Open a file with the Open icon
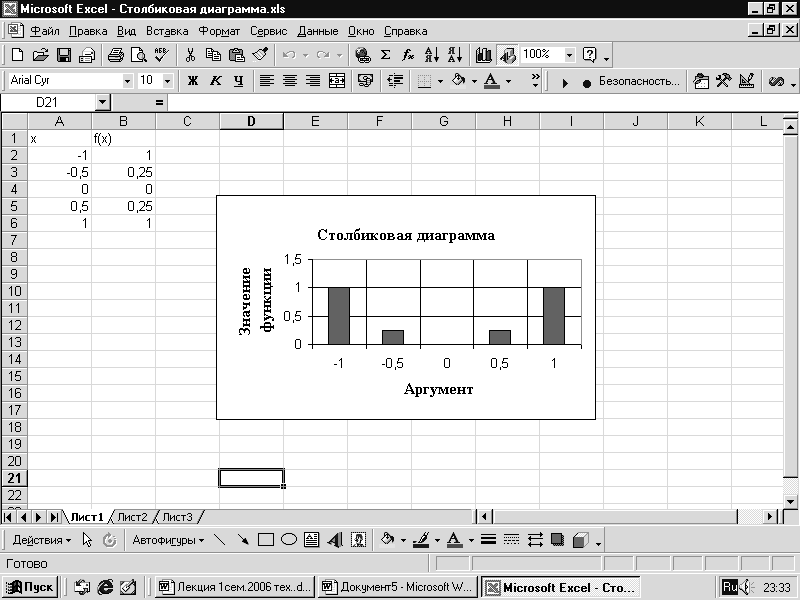800x600 pixels. [x=40, y=55]
